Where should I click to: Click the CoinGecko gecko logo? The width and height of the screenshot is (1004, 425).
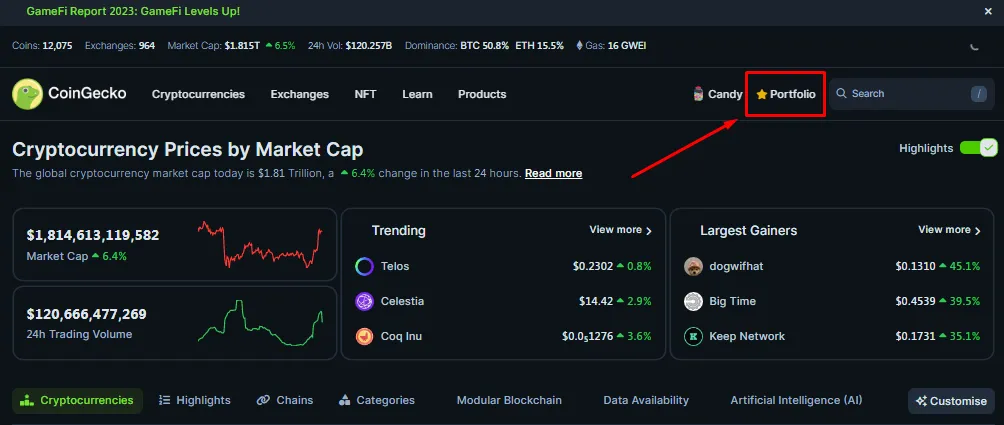27,94
